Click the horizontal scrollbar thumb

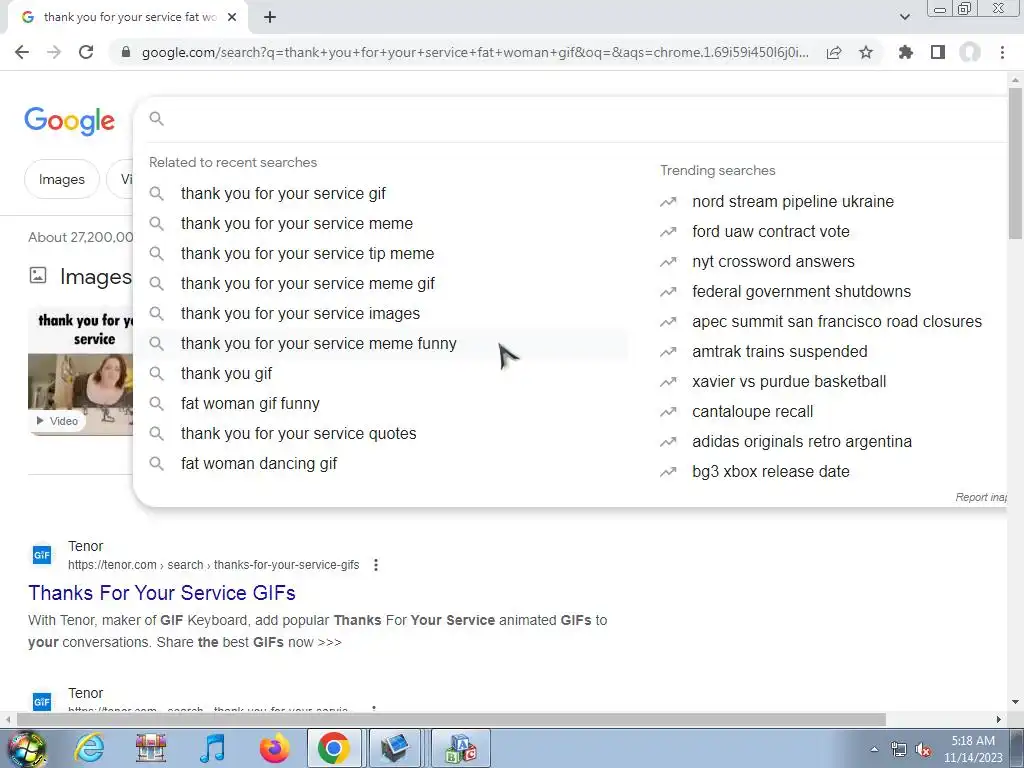point(451,720)
